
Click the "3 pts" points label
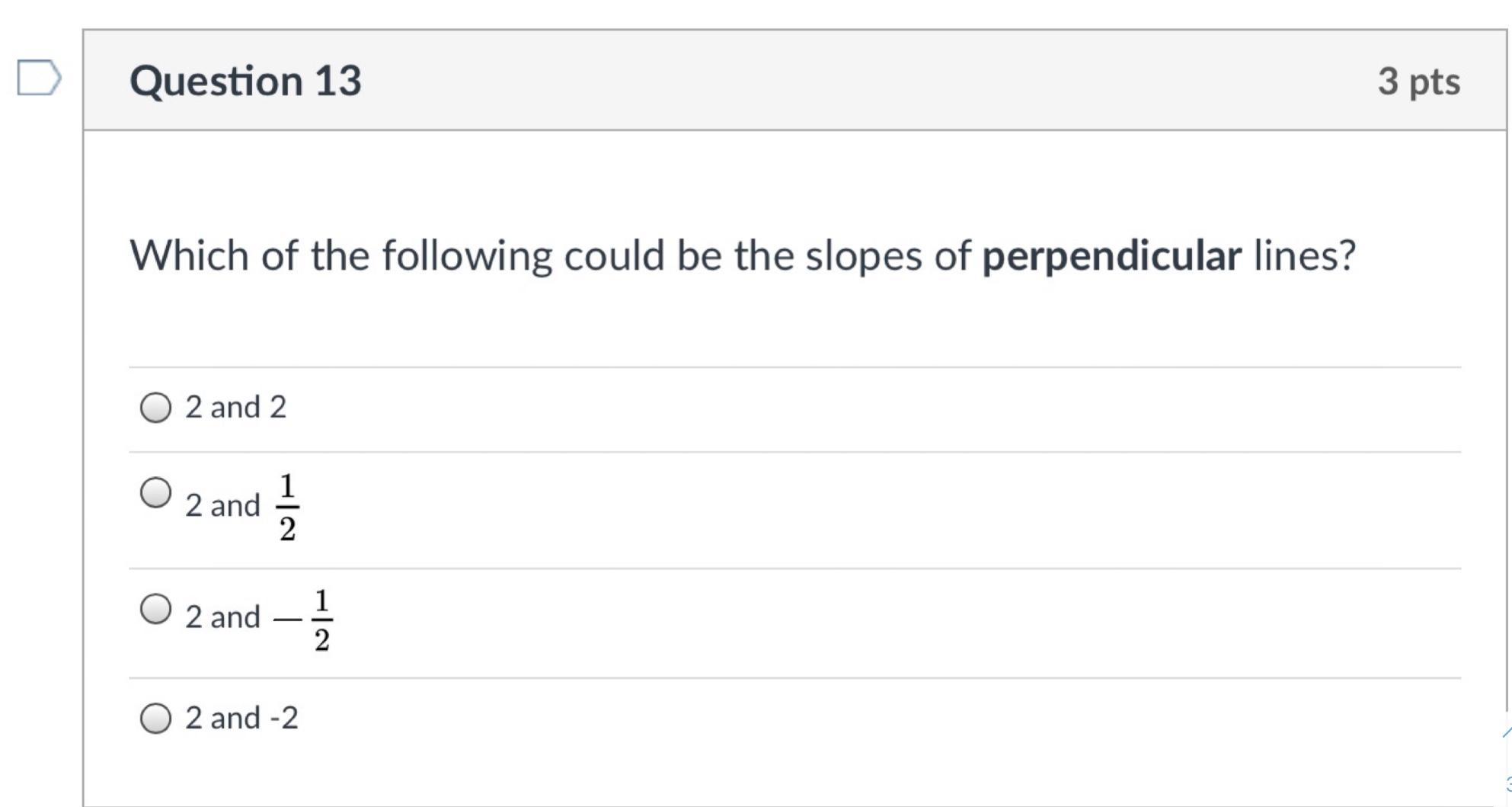click(1418, 82)
